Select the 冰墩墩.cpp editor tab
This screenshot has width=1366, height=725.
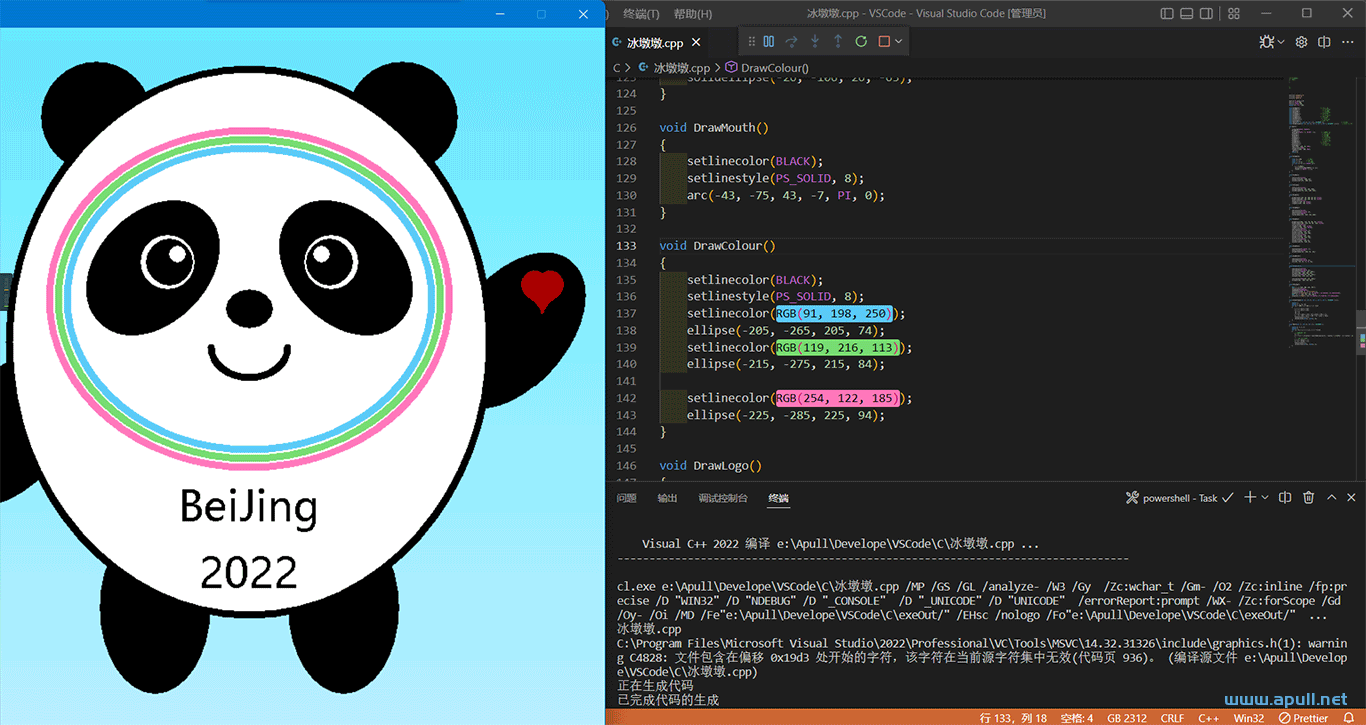tap(655, 43)
